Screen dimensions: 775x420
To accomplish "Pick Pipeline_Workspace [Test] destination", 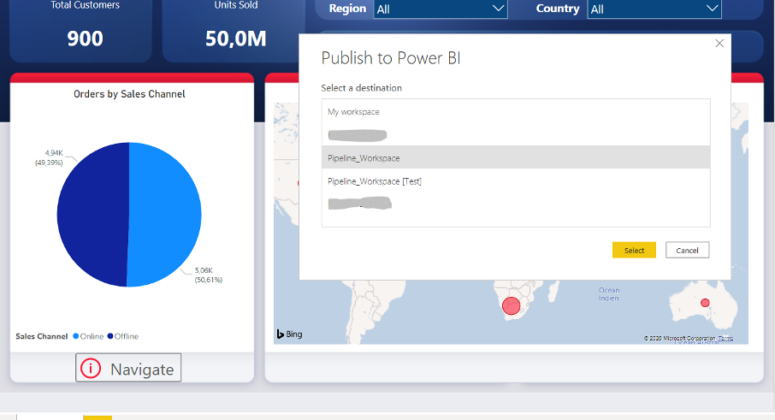I will coord(515,181).
